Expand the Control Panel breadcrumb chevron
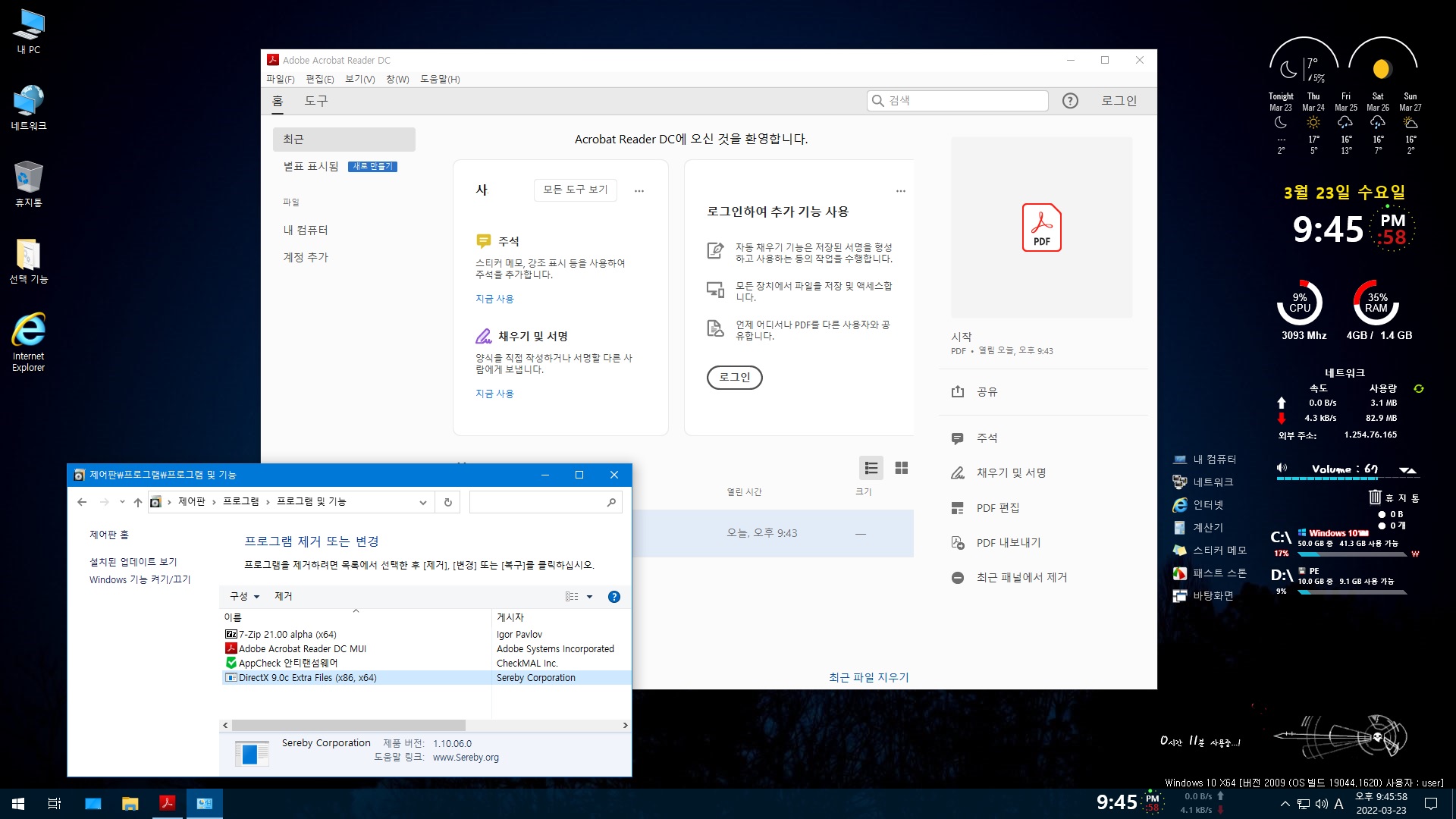1456x819 pixels. coord(214,502)
